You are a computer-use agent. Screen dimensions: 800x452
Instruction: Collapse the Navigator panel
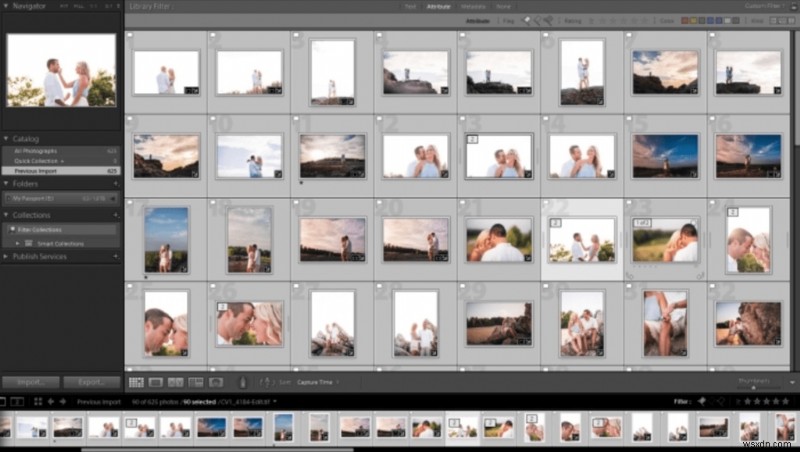(7, 6)
